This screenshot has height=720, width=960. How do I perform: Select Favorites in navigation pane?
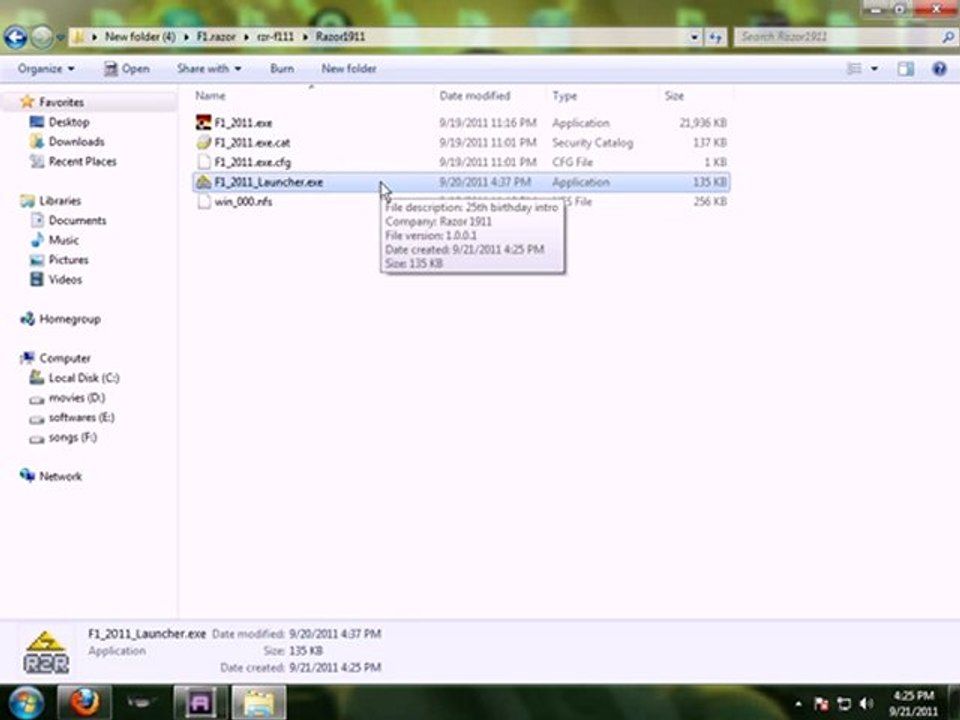click(61, 102)
